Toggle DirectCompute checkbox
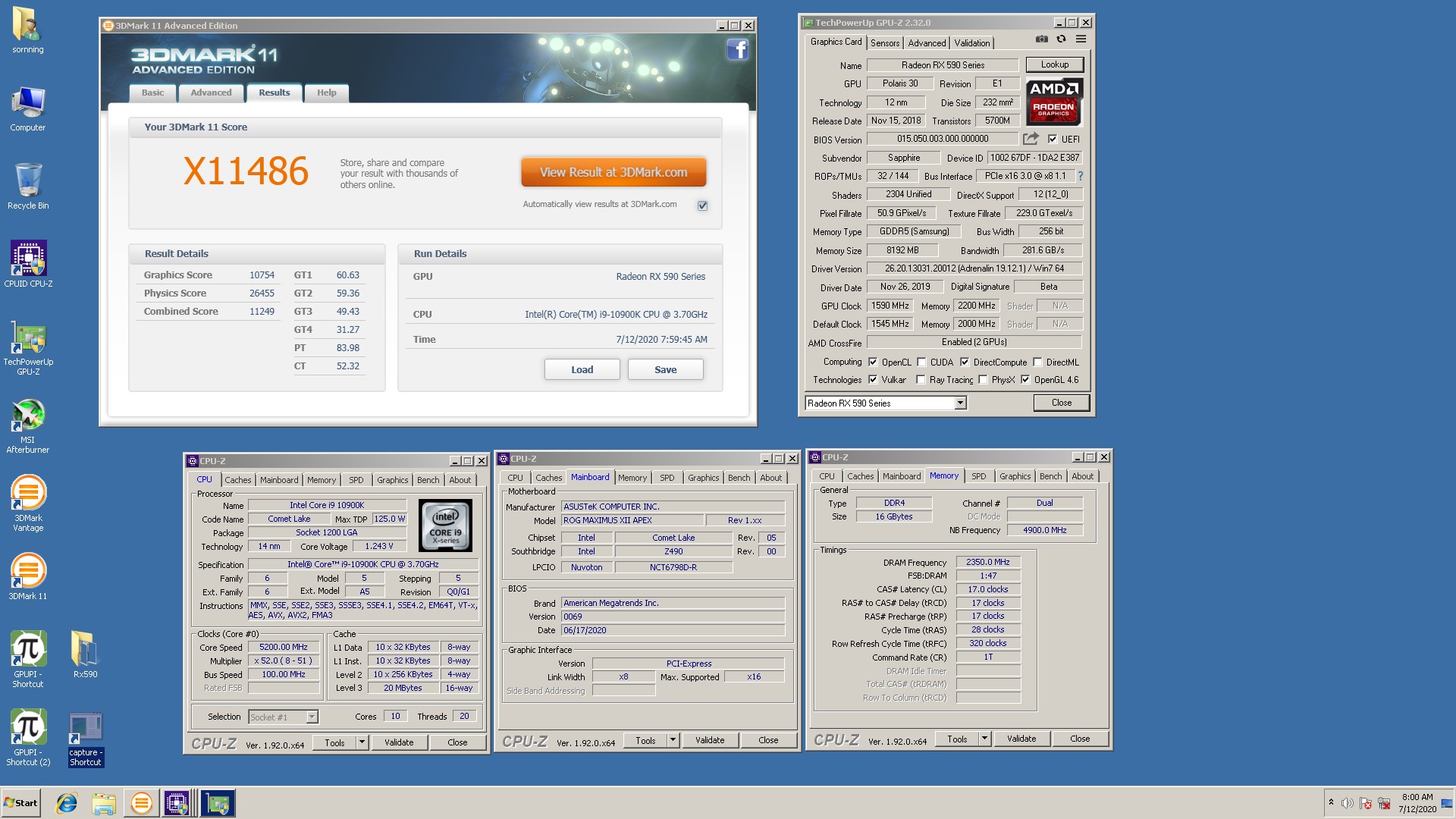This screenshot has height=819, width=1456. pos(965,362)
